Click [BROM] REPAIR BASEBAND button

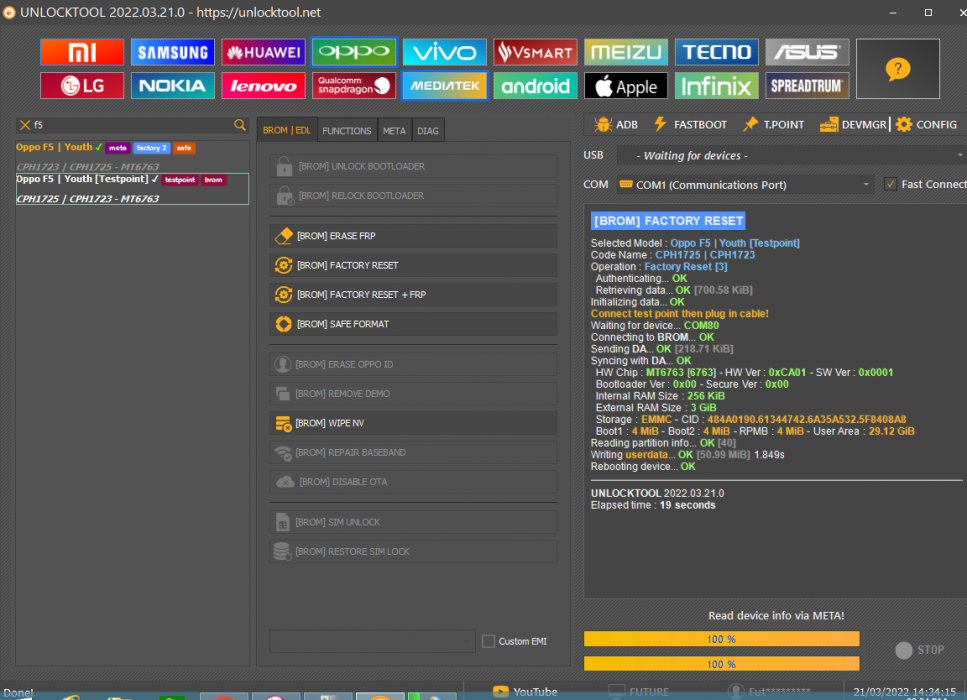tap(413, 453)
